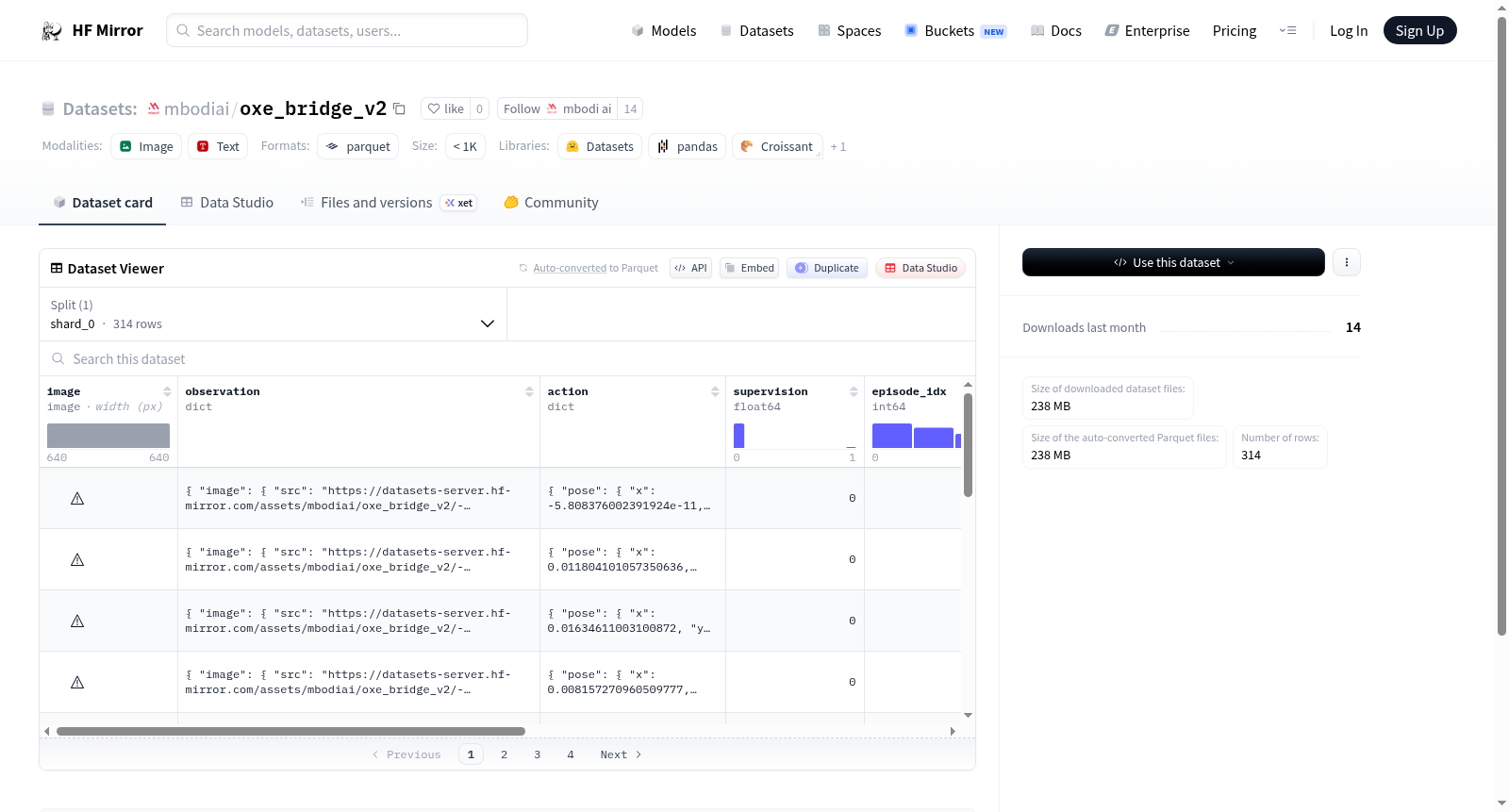The image size is (1509, 812).
Task: Click the current page 1 button
Action: [x=471, y=754]
